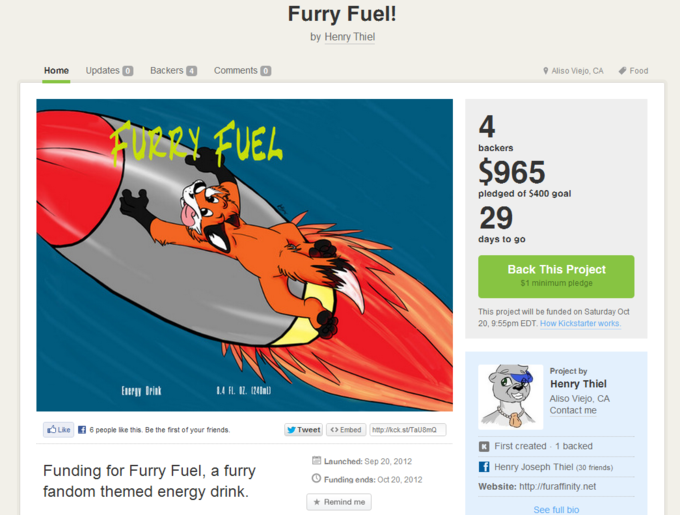Viewport: 680px width, 515px height.
Task: Click the short URL field kck.st/TaU8mQ
Action: coord(408,430)
